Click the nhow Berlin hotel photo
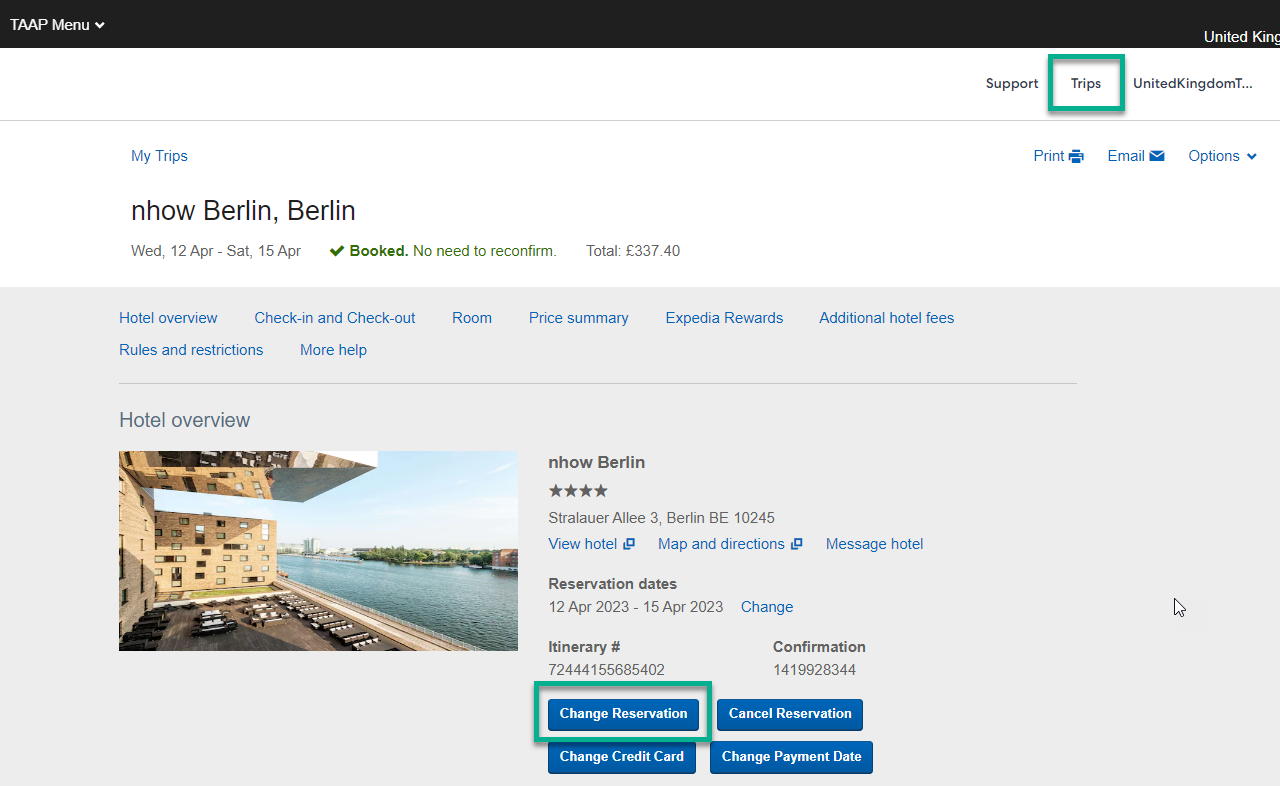Screen dimensions: 1280x786 tap(318, 551)
